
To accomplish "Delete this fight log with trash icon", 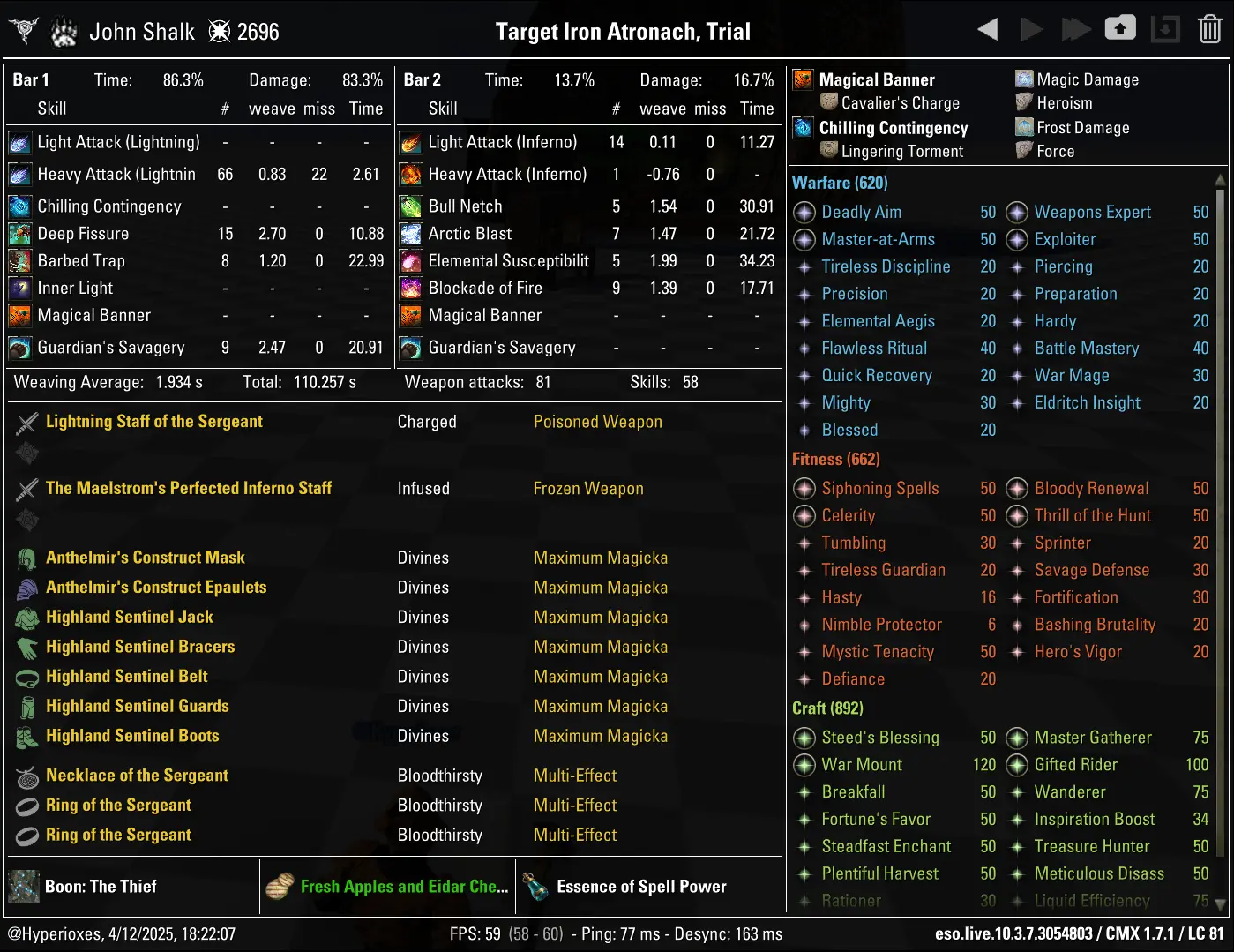I will pyautogui.click(x=1209, y=30).
